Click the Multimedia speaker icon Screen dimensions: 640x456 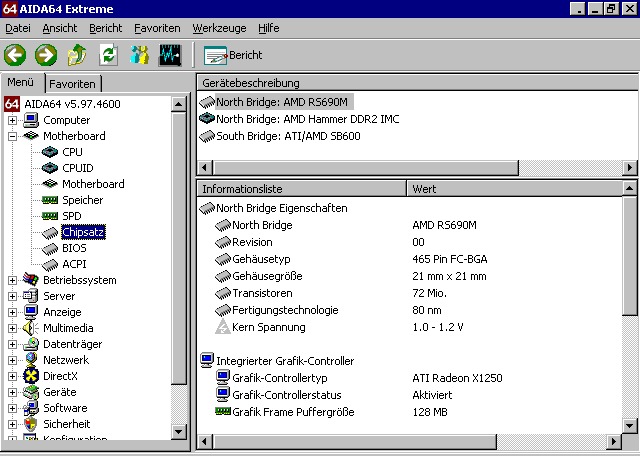pos(31,328)
